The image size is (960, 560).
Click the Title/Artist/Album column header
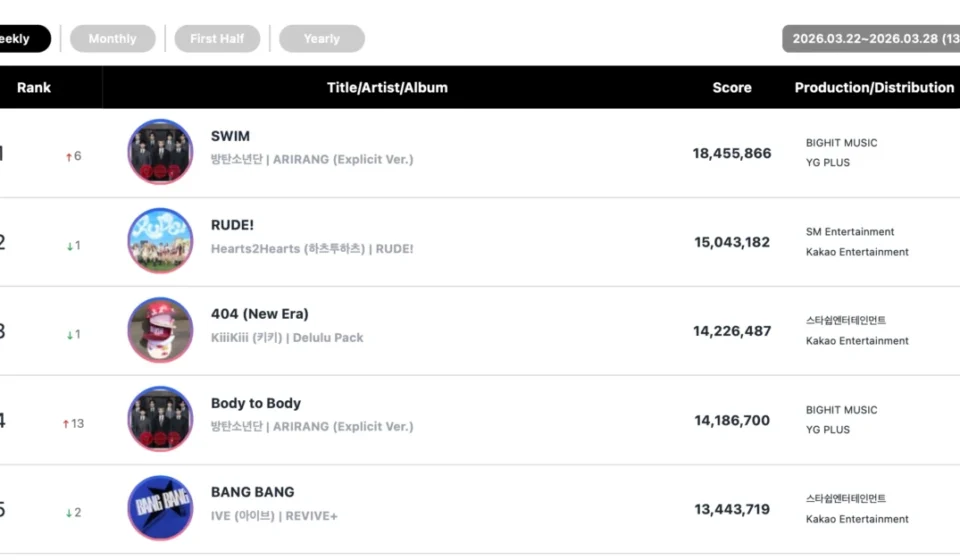(x=387, y=88)
